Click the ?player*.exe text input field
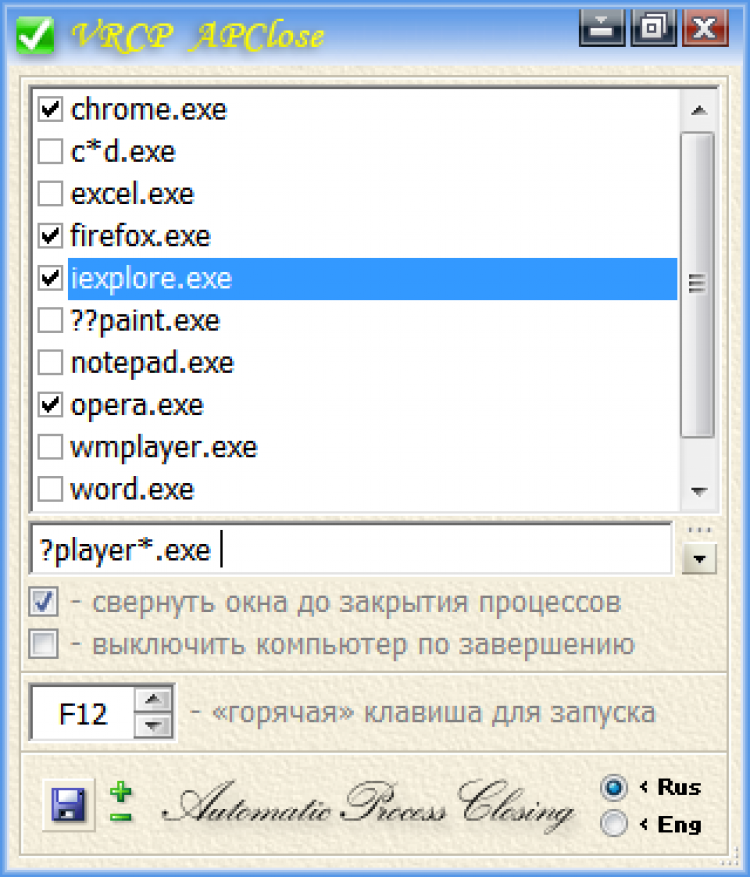Image resolution: width=750 pixels, height=877 pixels. [x=350, y=549]
